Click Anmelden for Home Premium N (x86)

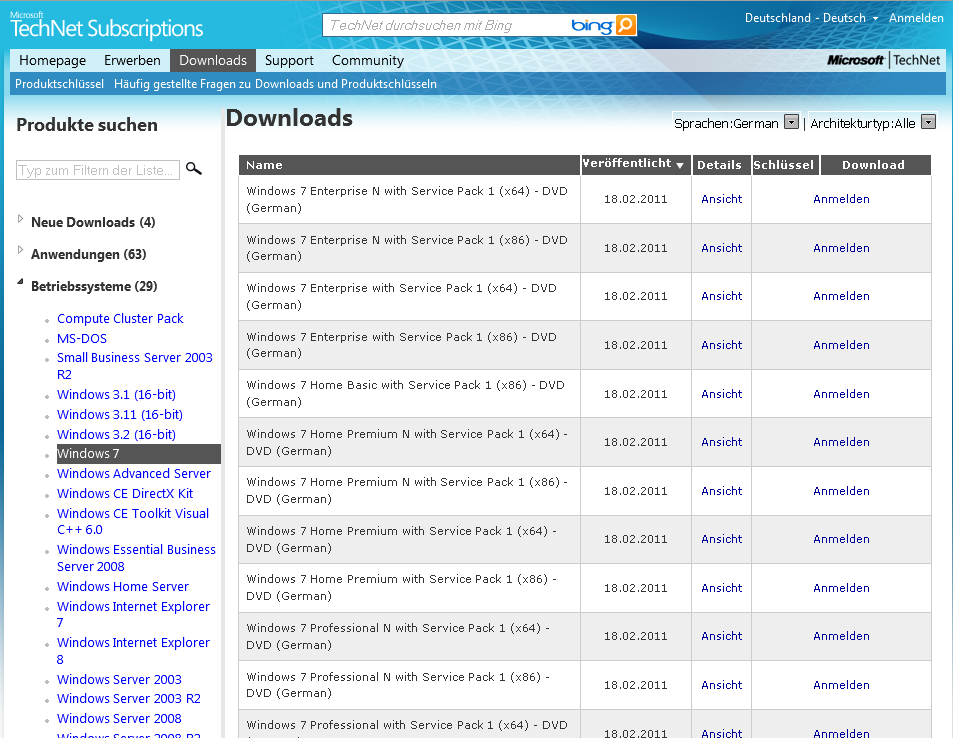[841, 491]
